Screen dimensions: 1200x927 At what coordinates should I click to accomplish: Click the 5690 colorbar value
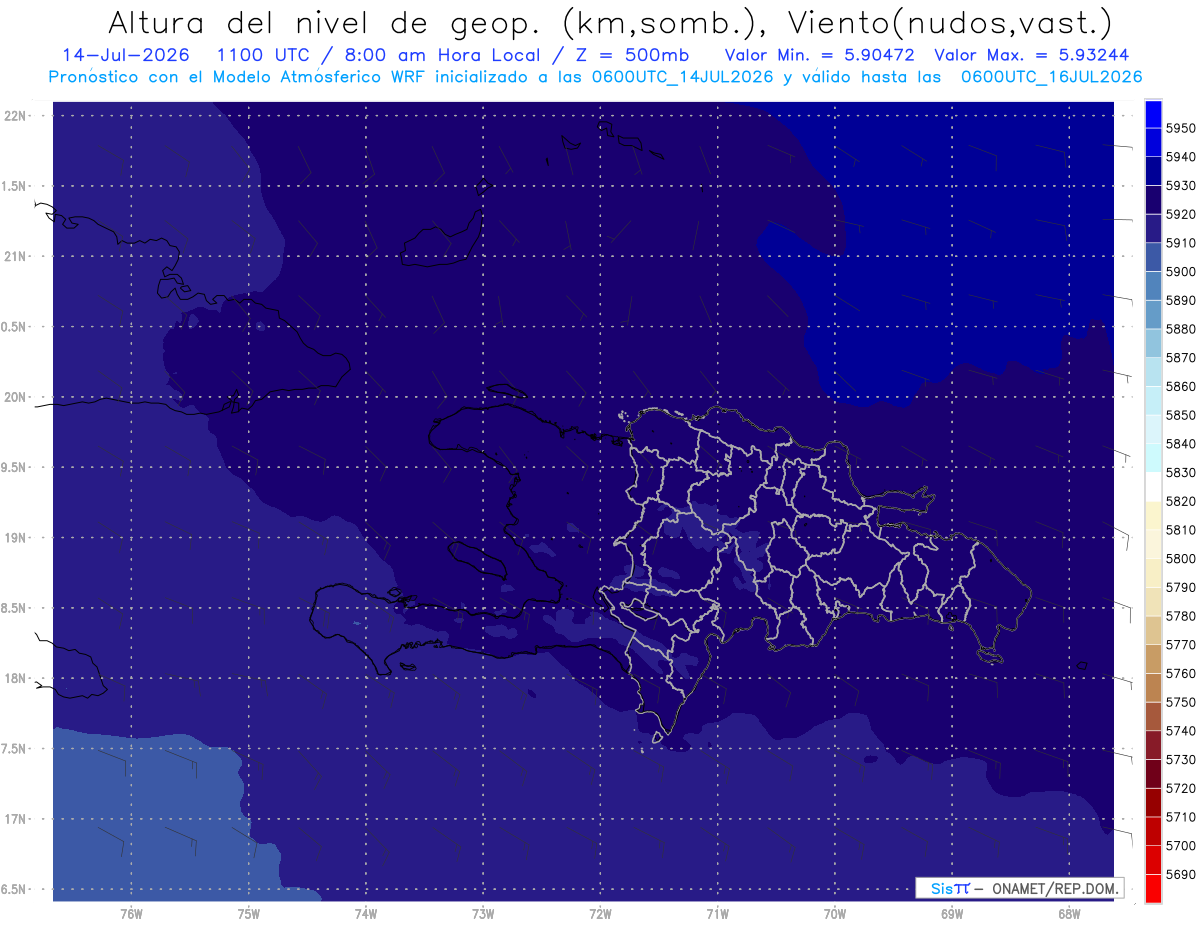[1181, 874]
